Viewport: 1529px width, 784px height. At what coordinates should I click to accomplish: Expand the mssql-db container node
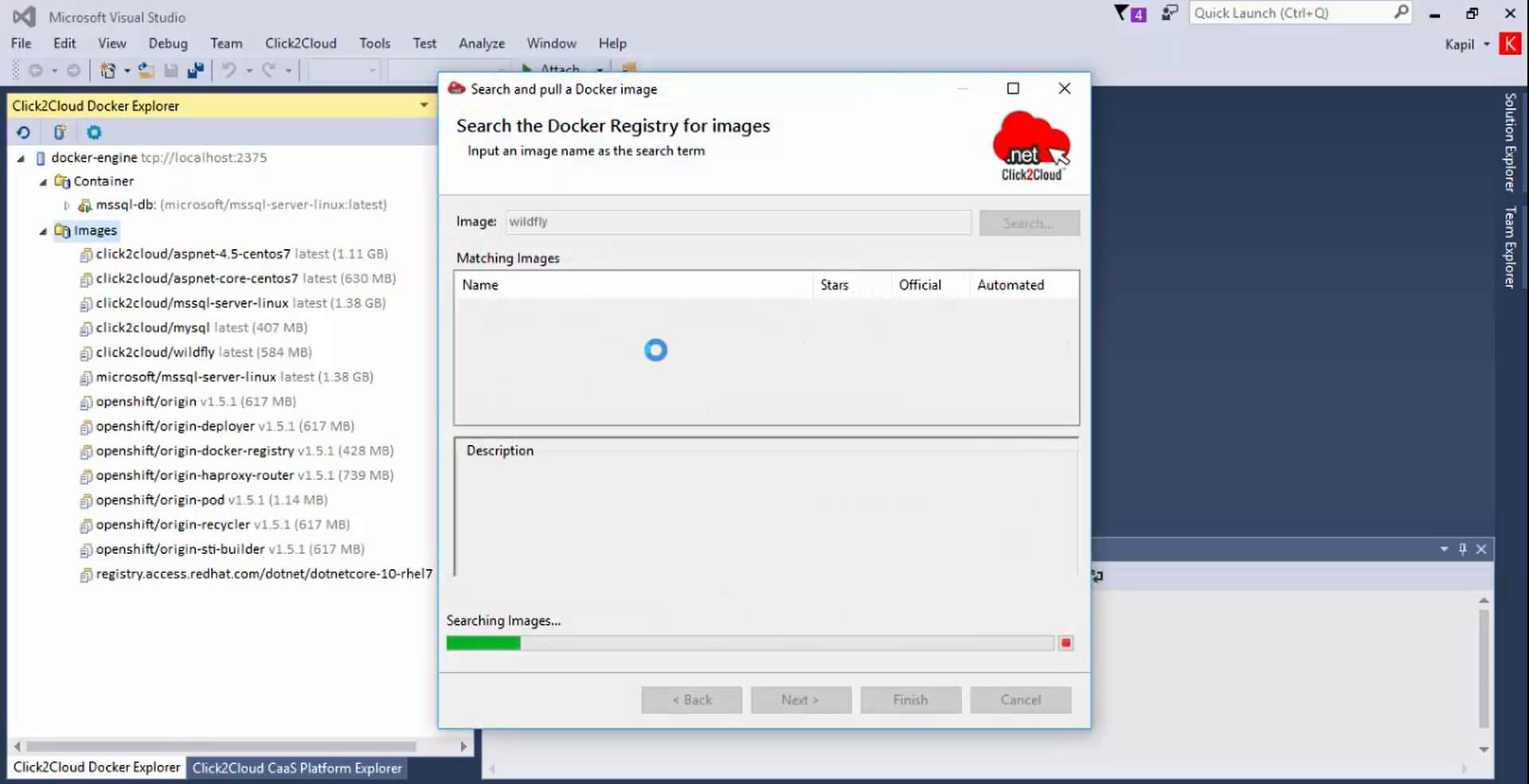tap(67, 205)
